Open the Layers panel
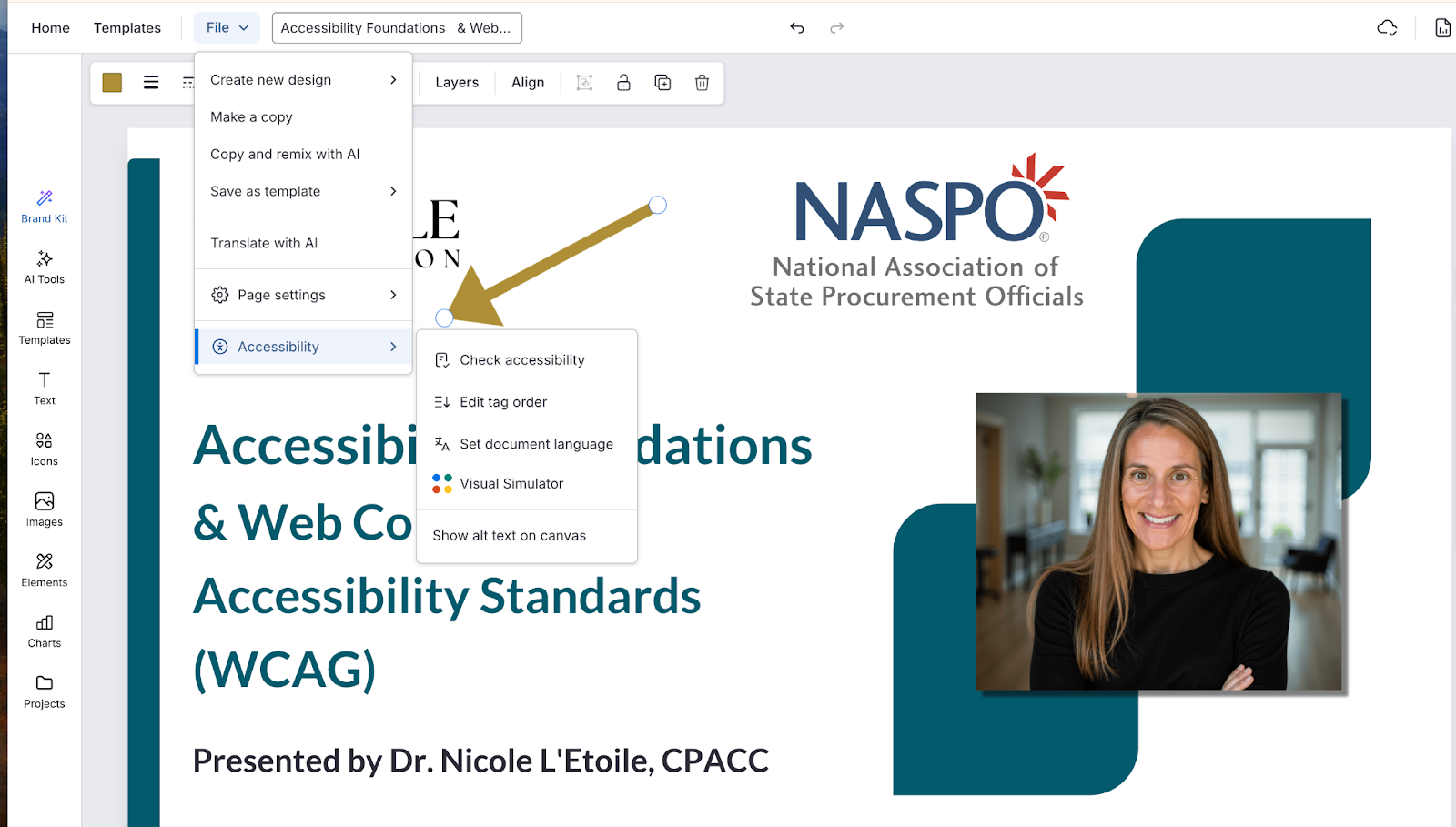1456x827 pixels. point(456,82)
